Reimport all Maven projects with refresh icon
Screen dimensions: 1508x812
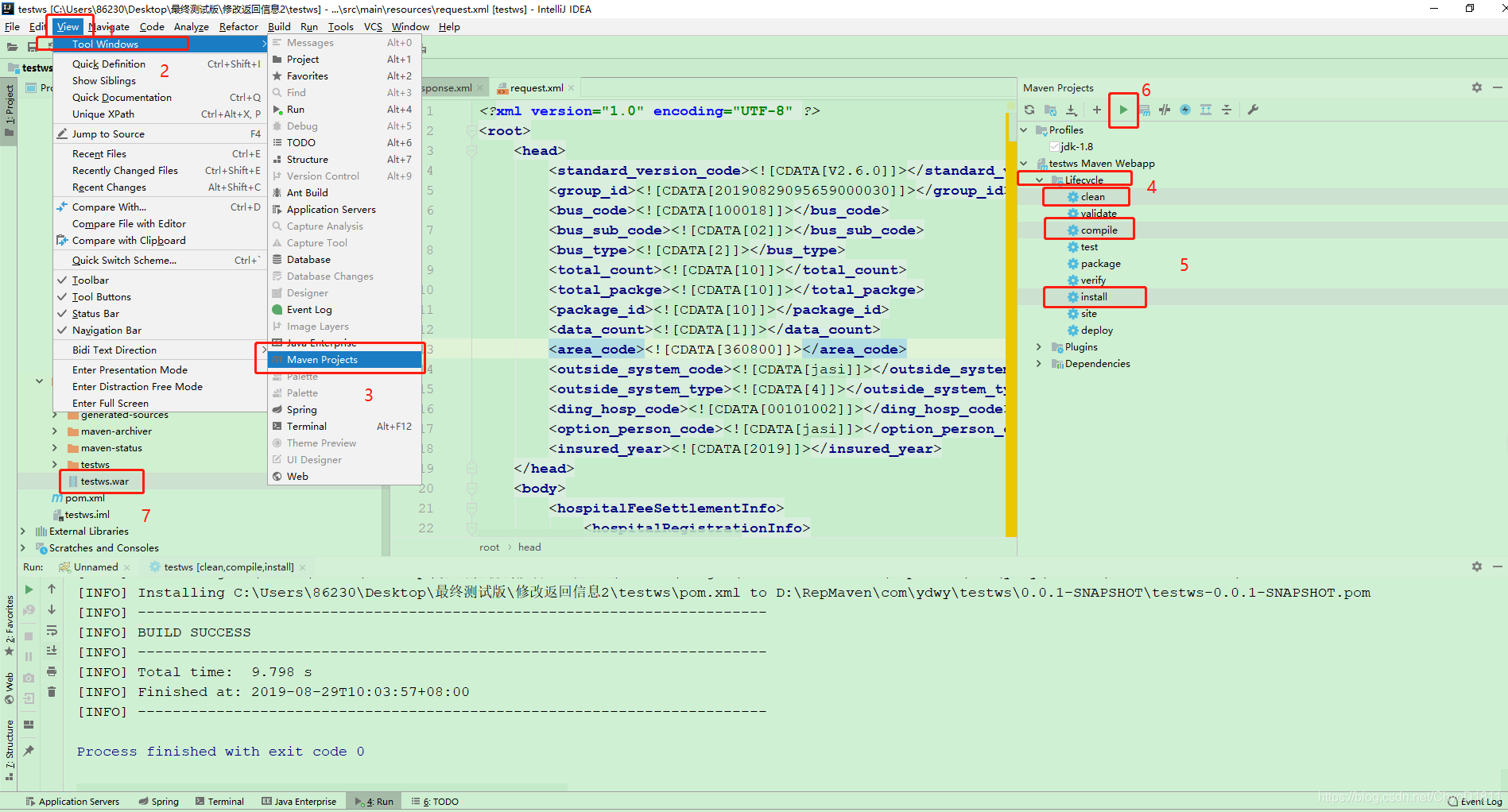click(1029, 110)
